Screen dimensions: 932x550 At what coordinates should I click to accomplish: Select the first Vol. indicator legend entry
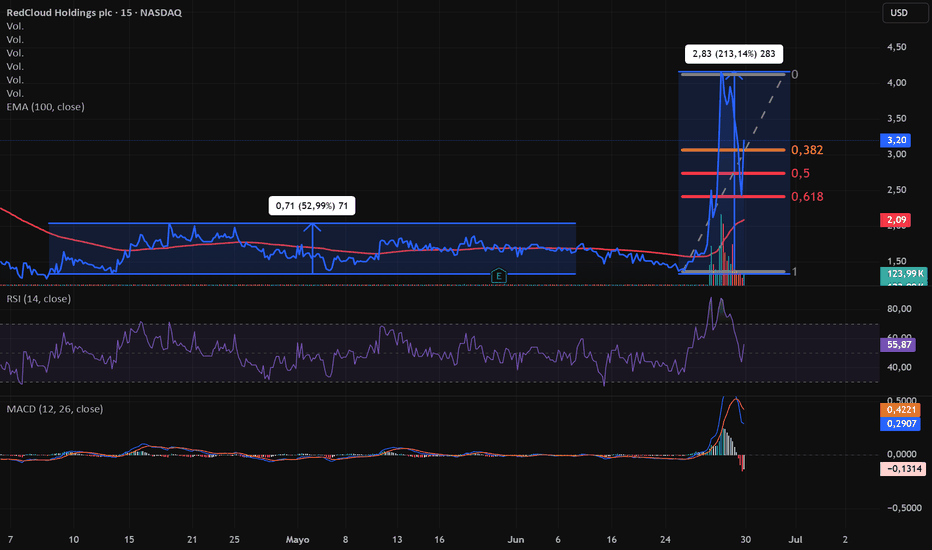tap(15, 26)
